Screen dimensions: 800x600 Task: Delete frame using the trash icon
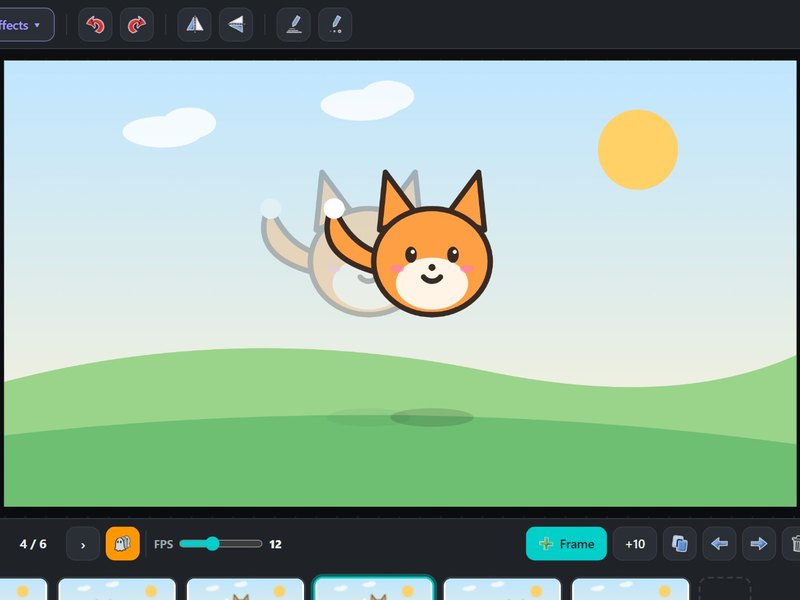coord(792,544)
